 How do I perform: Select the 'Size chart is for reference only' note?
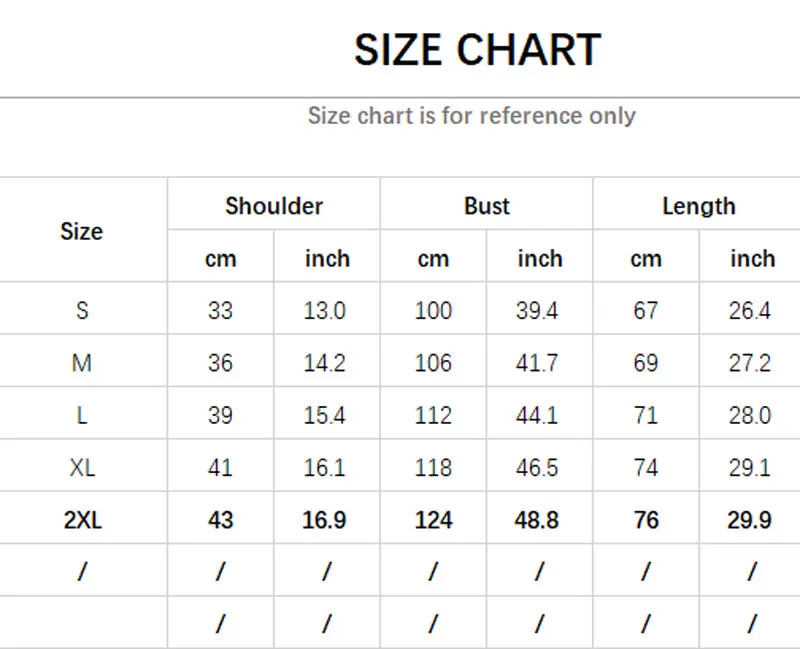click(x=472, y=116)
